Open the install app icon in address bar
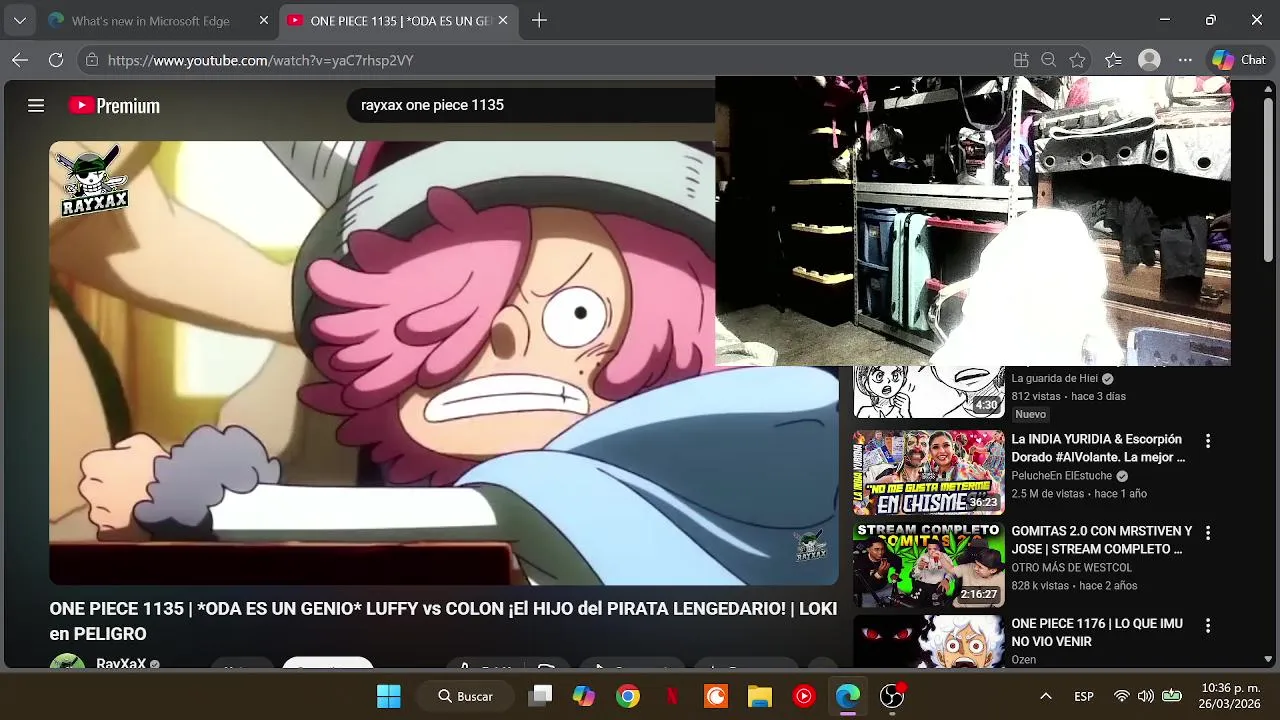 [1021, 60]
